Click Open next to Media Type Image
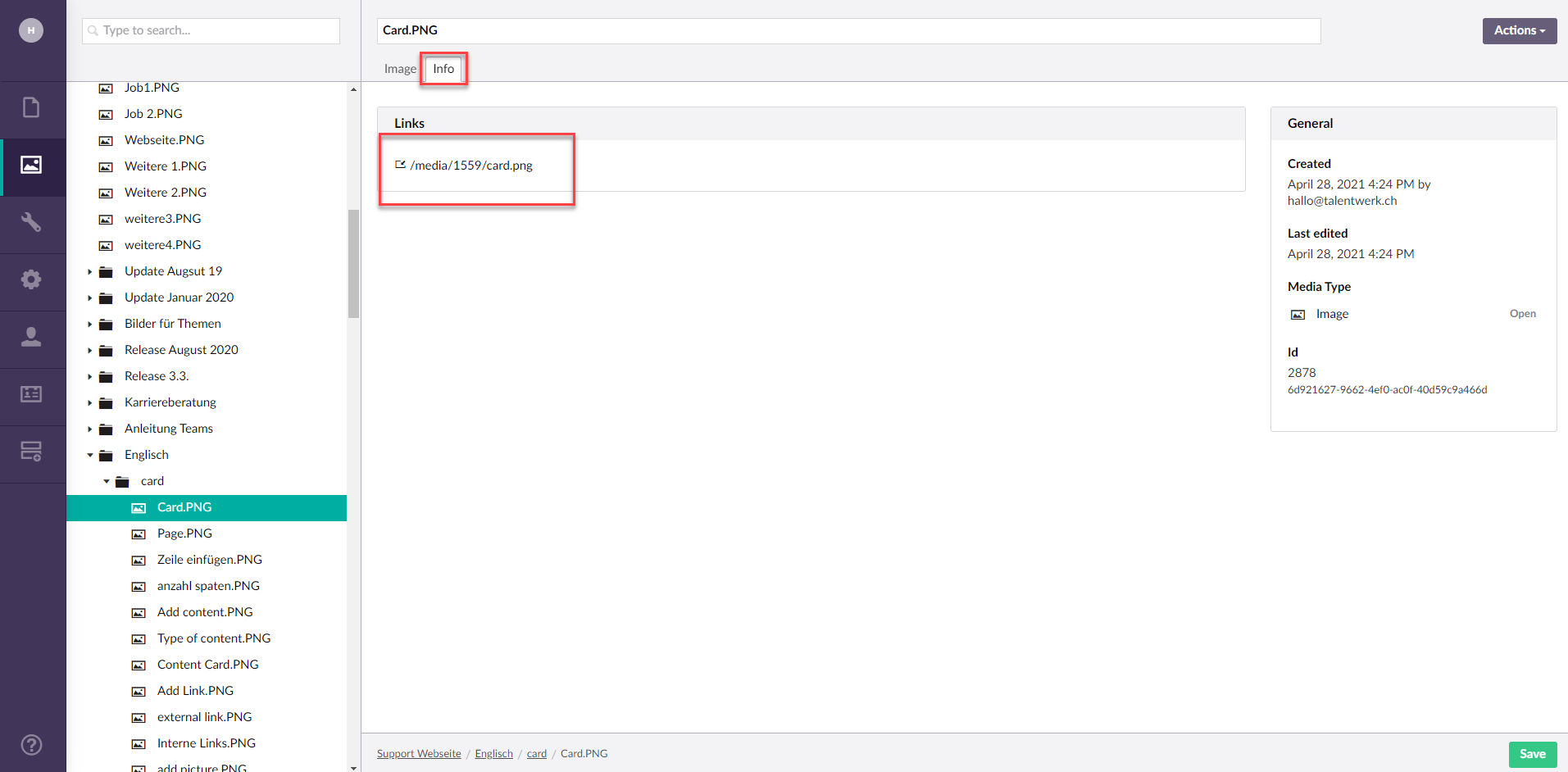Viewport: 1568px width, 772px height. pos(1522,314)
